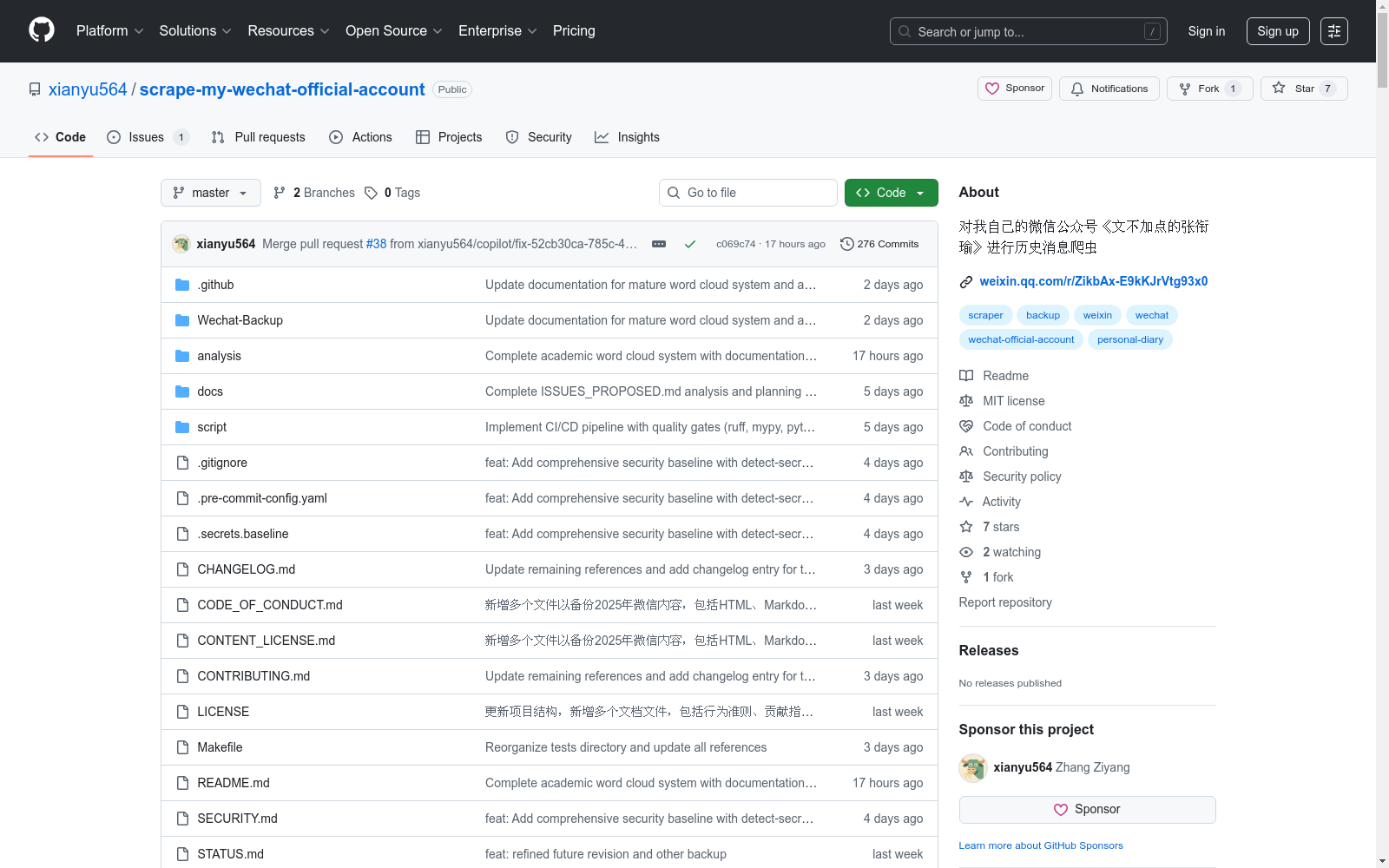Click the commit details ellipsis icon
The width and height of the screenshot is (1389, 868).
[659, 244]
